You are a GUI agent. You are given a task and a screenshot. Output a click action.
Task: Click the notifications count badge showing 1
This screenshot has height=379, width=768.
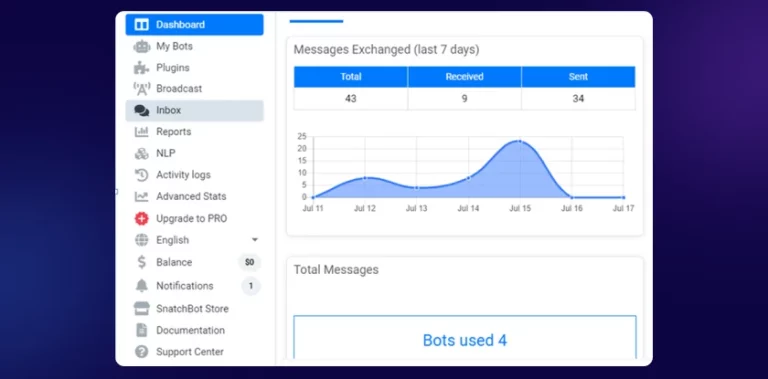coord(251,286)
